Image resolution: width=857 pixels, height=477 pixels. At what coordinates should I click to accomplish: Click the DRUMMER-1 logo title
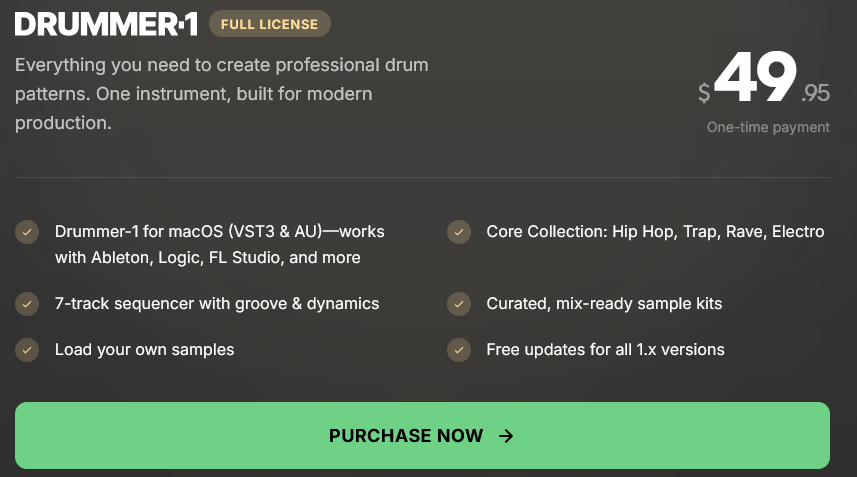click(x=106, y=23)
